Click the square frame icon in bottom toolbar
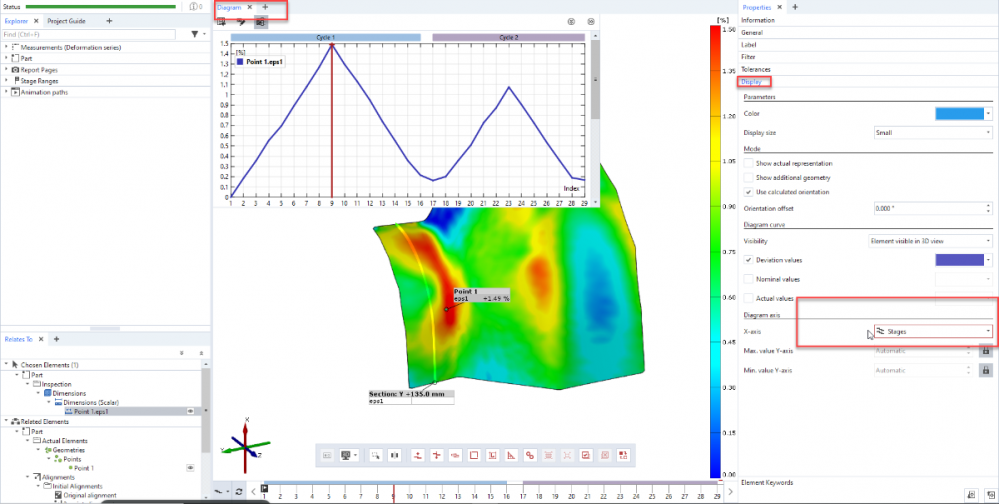This screenshot has width=999, height=504. point(474,455)
